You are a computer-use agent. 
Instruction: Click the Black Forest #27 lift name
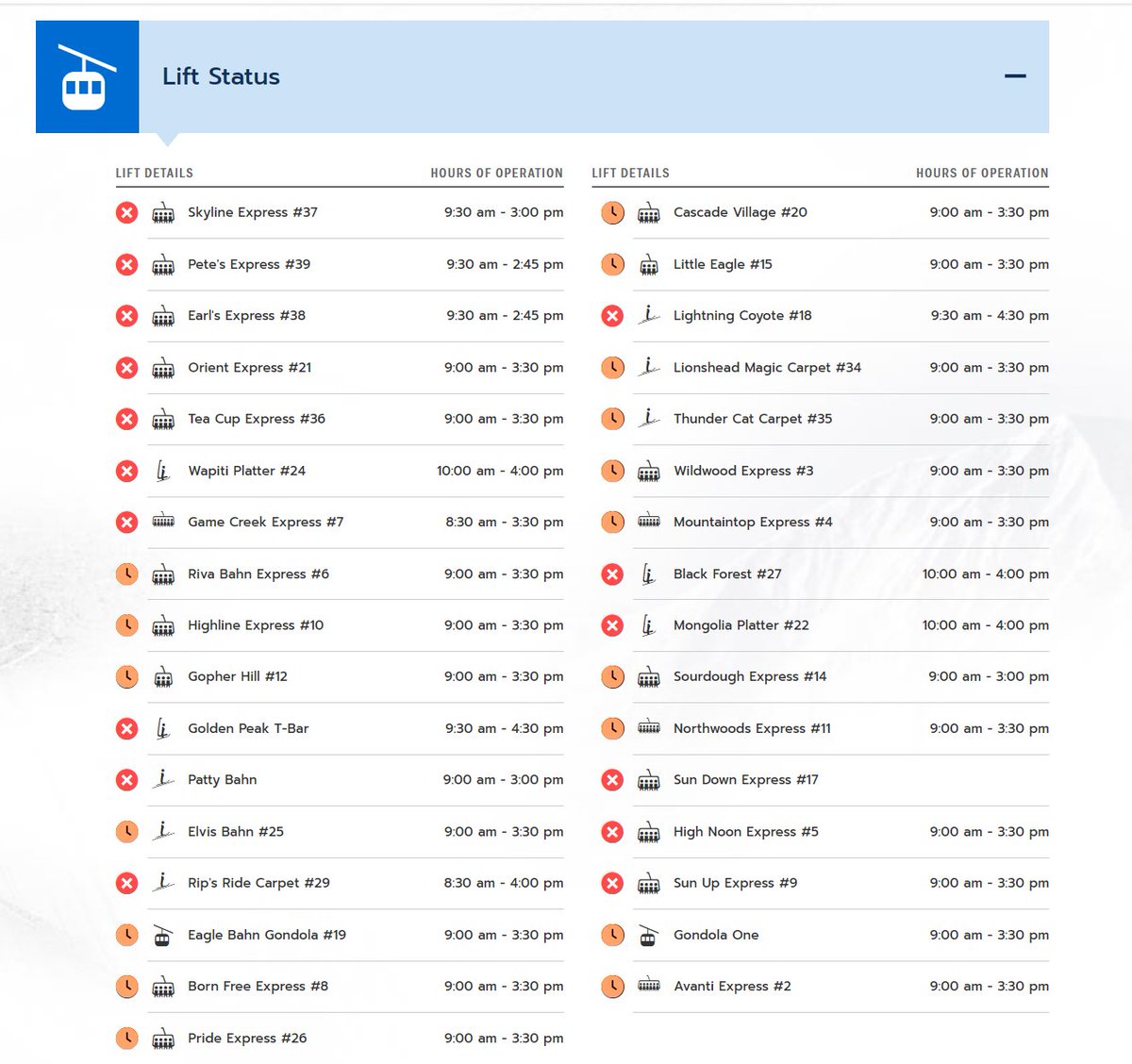point(727,574)
